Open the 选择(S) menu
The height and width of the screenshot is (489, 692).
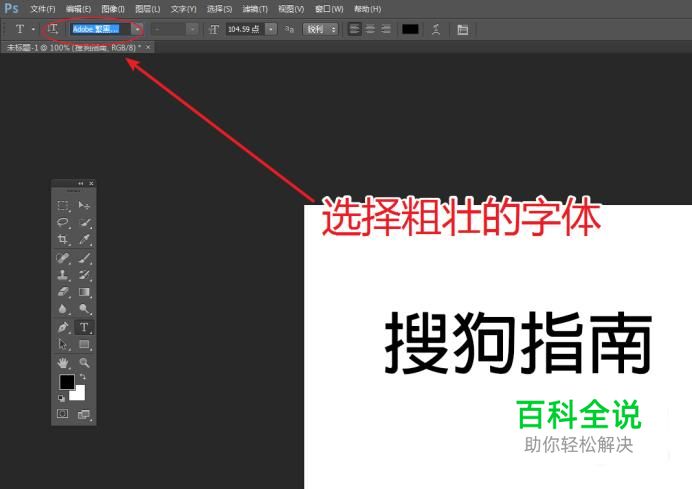pos(219,9)
